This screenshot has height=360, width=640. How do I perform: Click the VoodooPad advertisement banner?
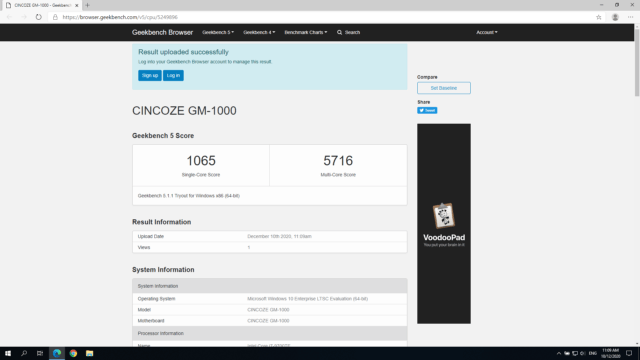444,224
